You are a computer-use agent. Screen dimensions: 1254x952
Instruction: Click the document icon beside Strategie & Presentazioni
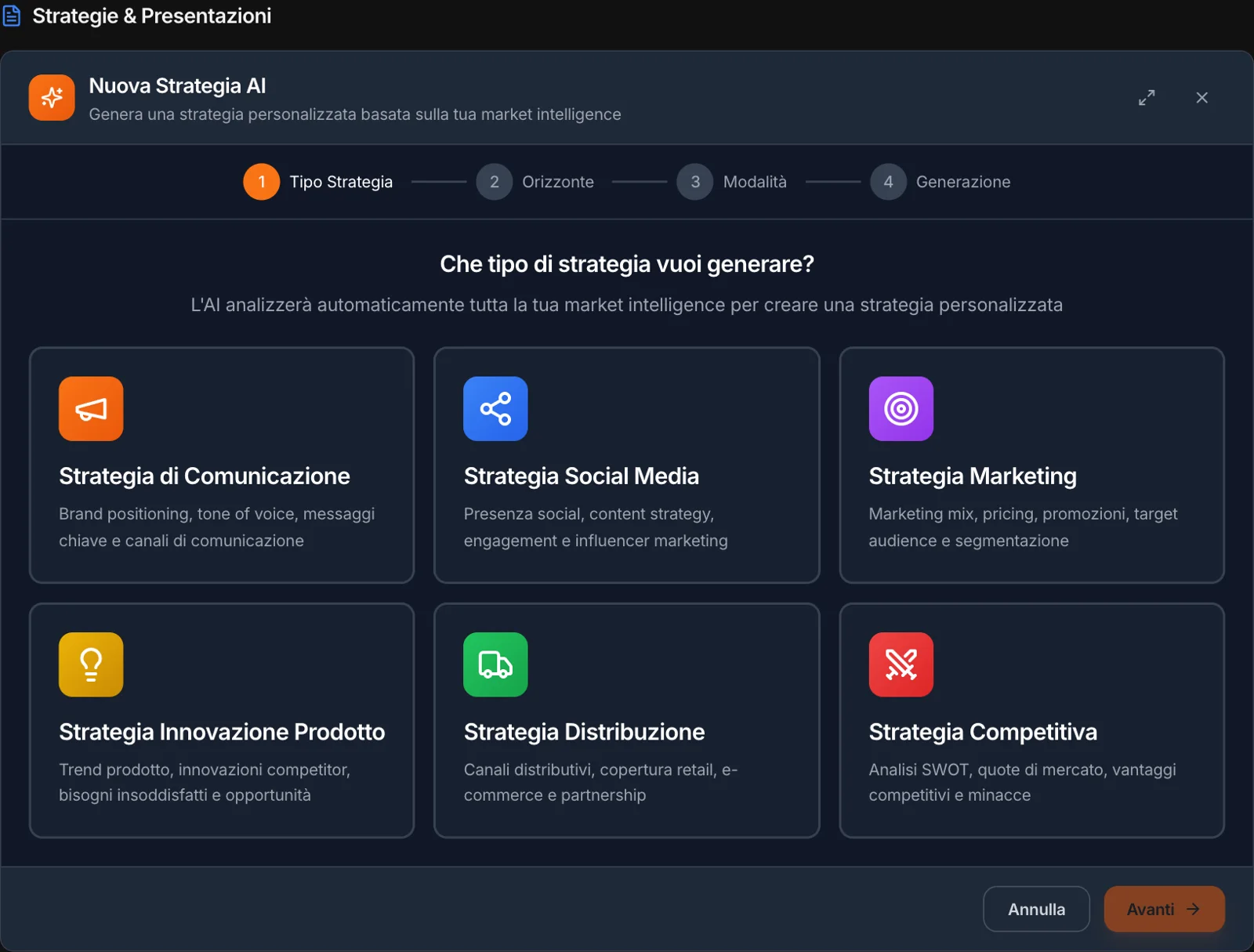pyautogui.click(x=12, y=16)
